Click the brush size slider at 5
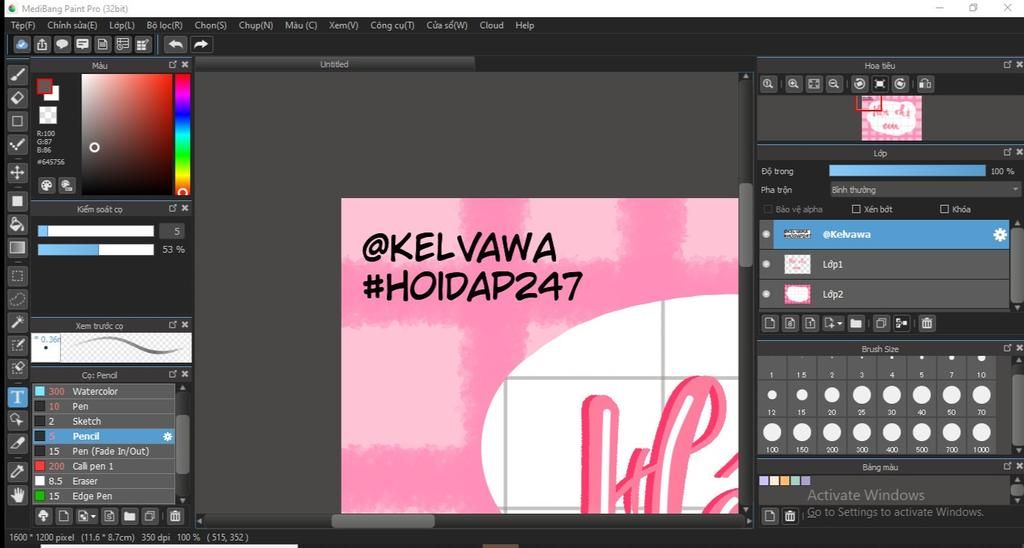The height and width of the screenshot is (548, 1024). click(96, 231)
